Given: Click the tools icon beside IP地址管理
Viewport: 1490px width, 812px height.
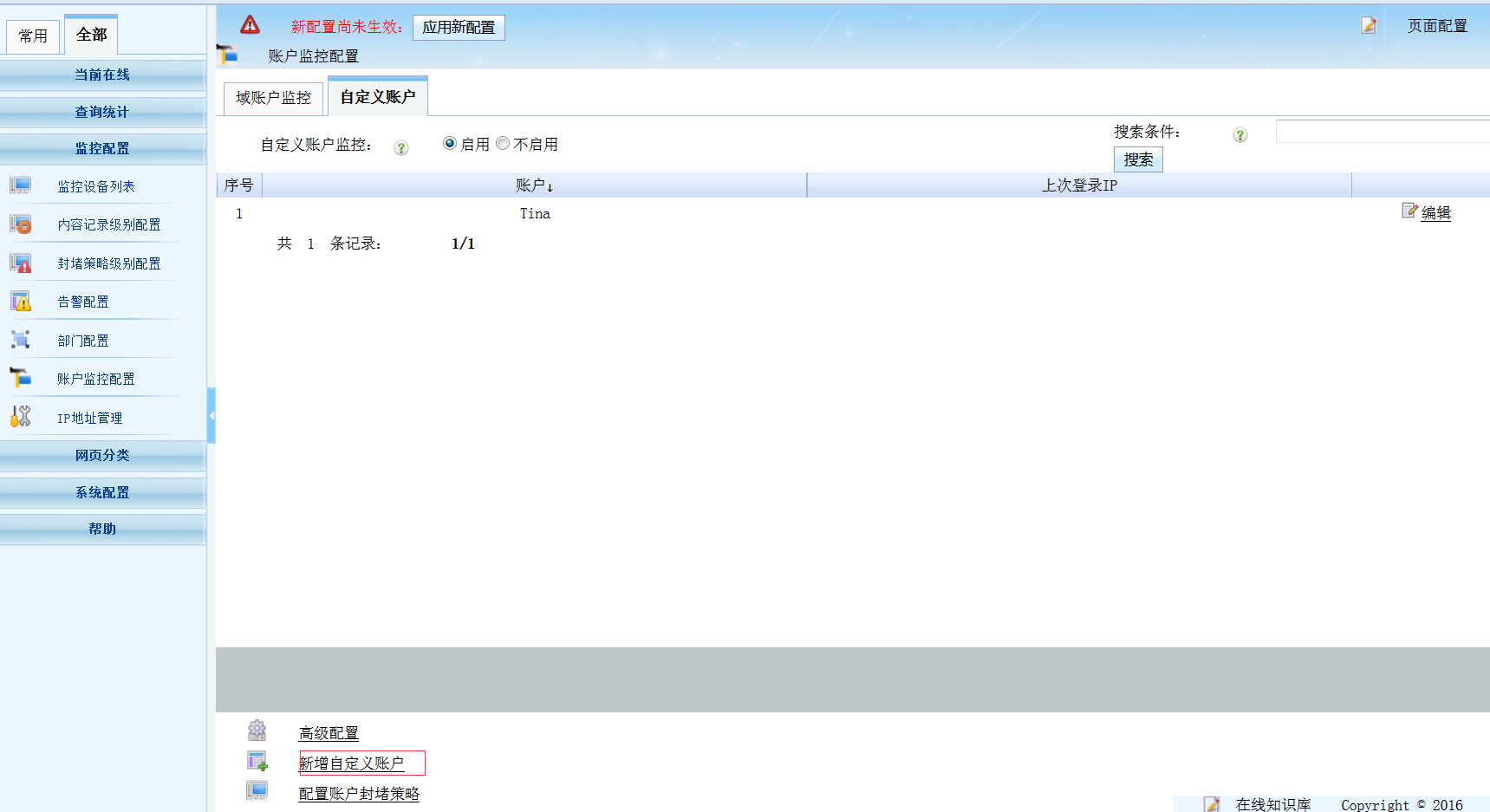Looking at the screenshot, I should 21,417.
